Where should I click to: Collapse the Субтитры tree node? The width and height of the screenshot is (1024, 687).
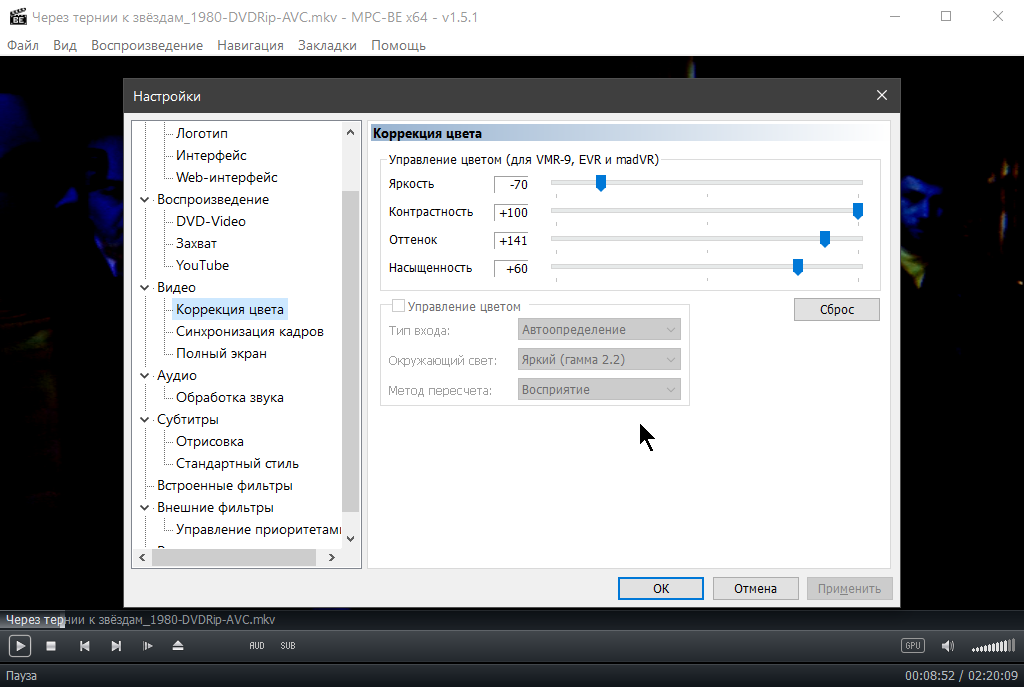145,419
